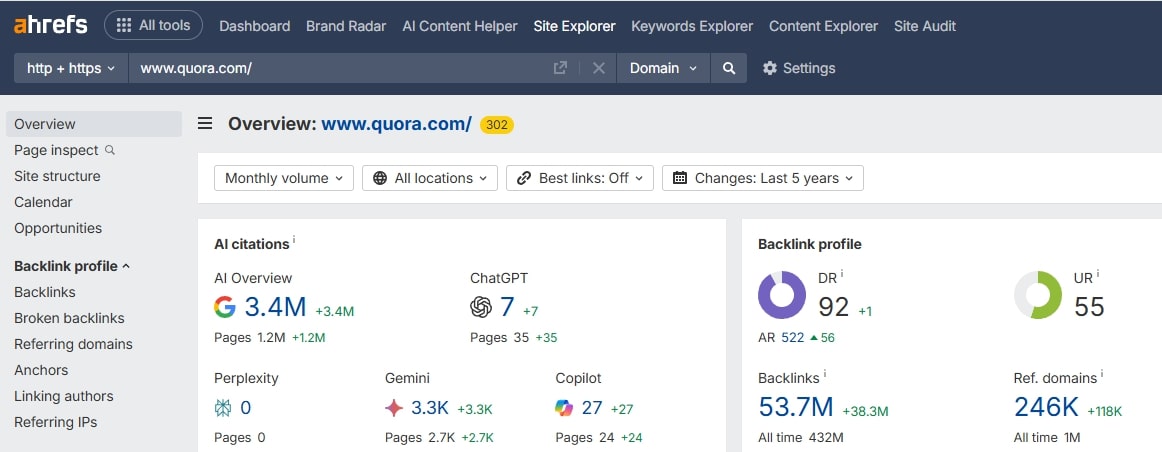
Task: Open the Domain mode dropdown
Action: coord(663,68)
